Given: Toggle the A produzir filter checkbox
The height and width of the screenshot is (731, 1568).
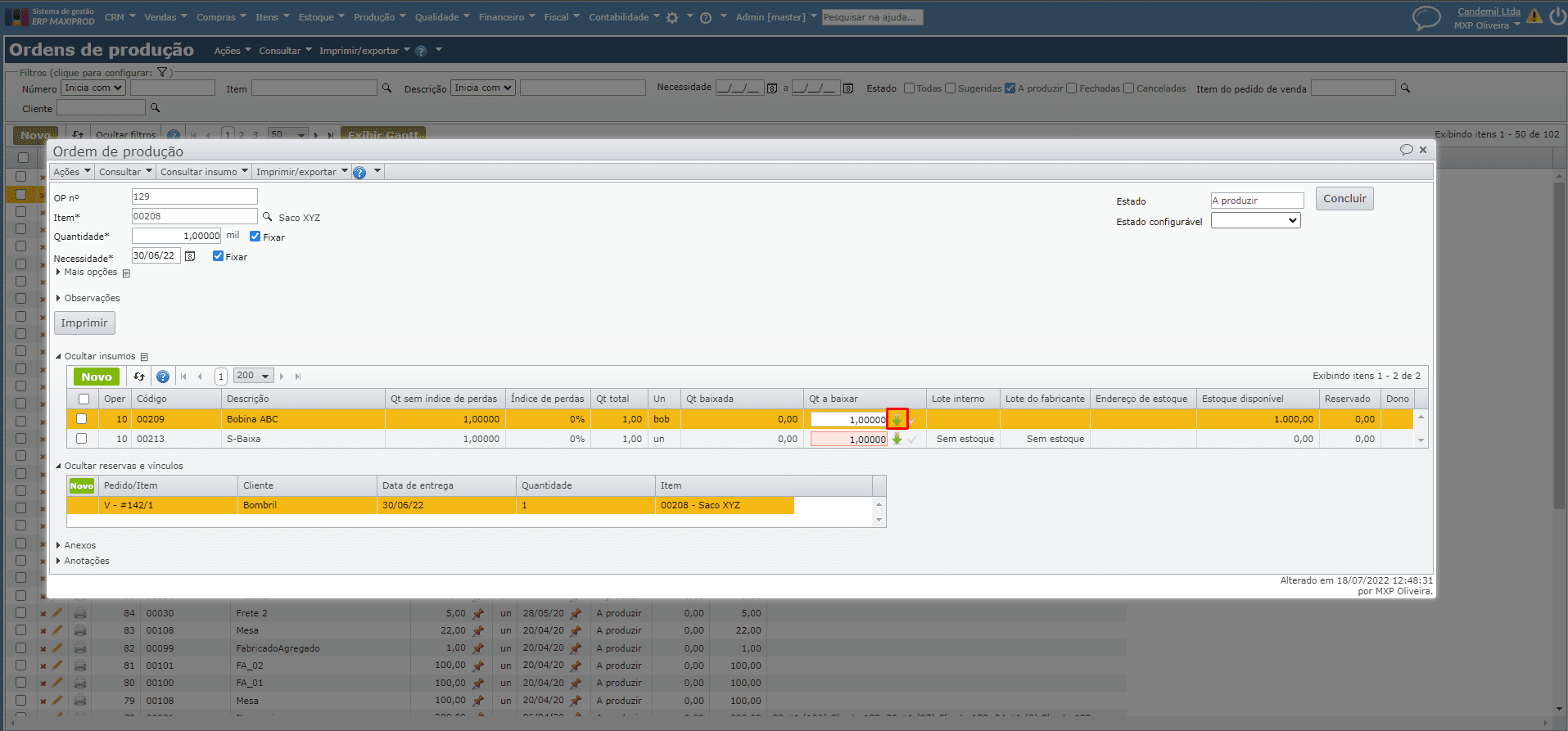Looking at the screenshot, I should (x=1010, y=88).
